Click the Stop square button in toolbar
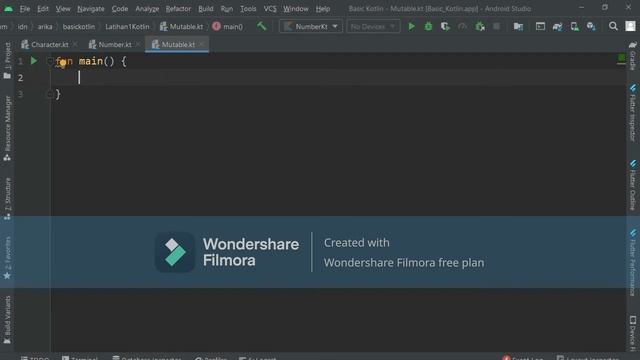Image resolution: width=640 pixels, height=360 pixels. tap(496, 27)
